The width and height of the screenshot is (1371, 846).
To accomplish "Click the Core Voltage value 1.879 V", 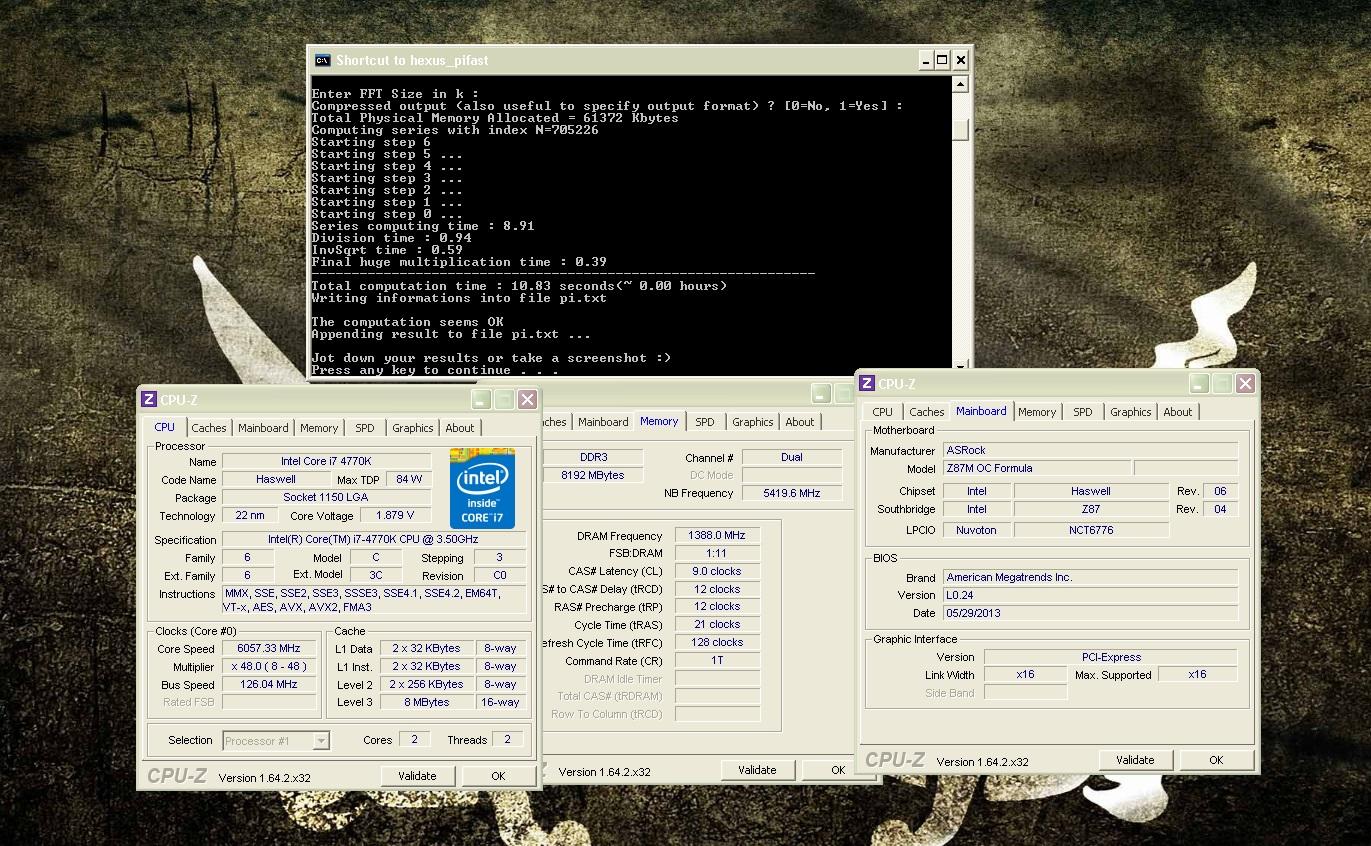I will coord(395,516).
